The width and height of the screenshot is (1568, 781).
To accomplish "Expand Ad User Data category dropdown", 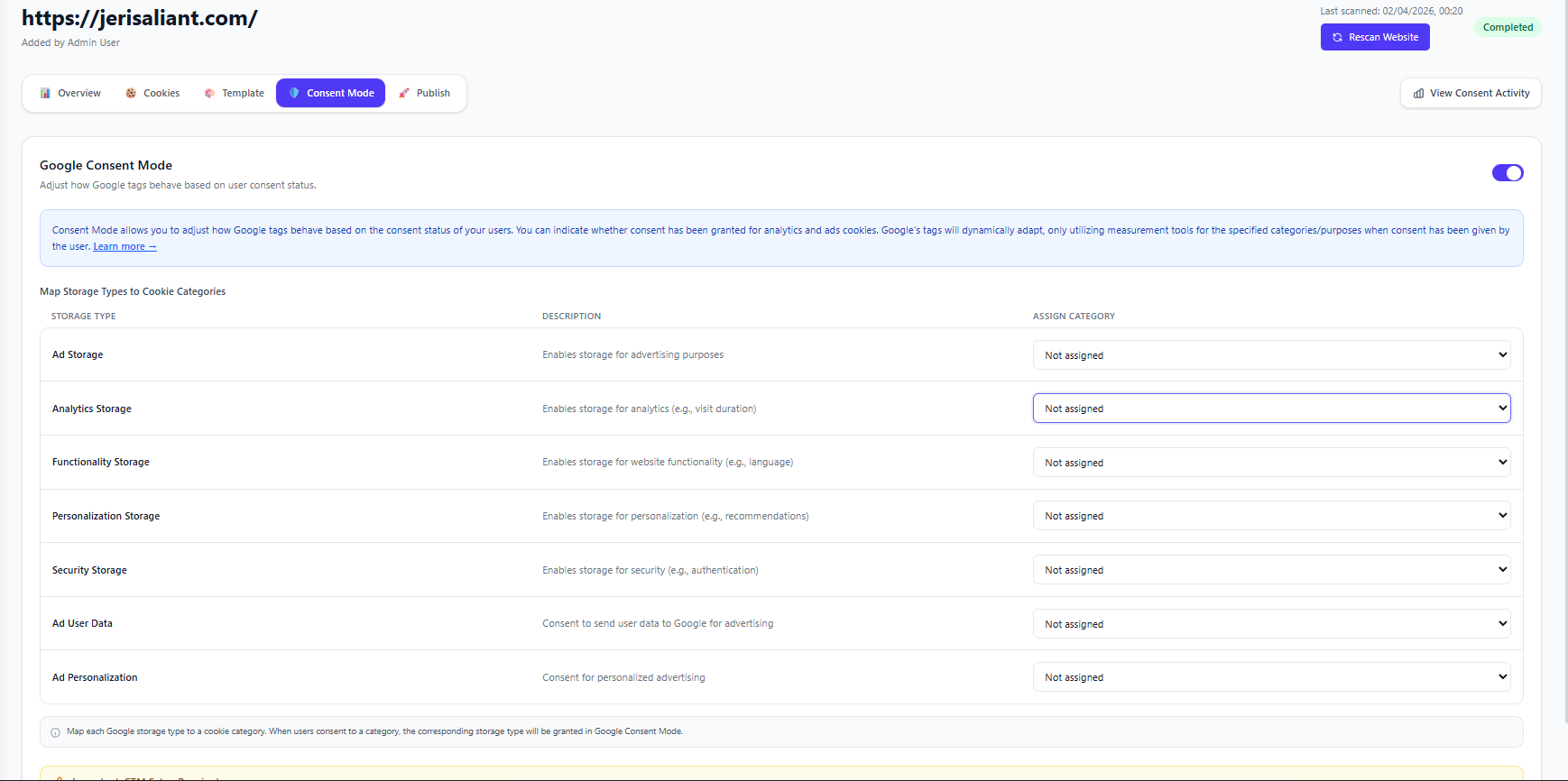I will (x=1270, y=624).
